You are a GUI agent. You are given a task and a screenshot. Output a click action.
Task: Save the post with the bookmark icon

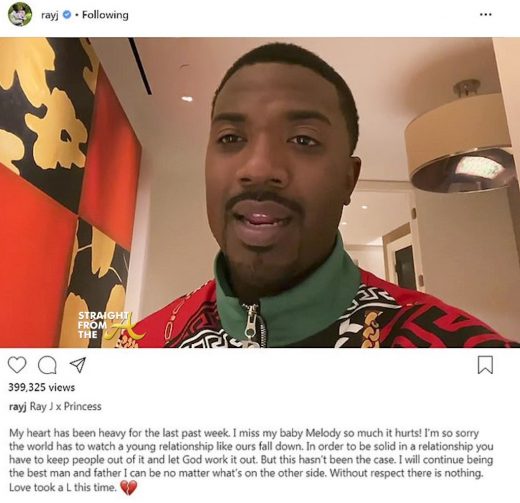point(485,365)
